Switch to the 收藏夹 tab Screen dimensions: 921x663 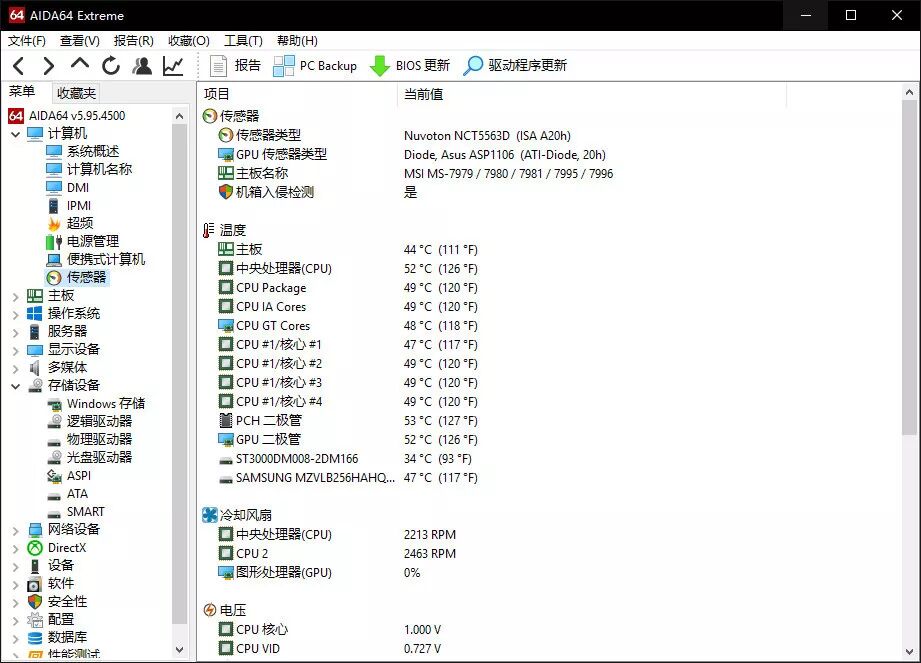pos(76,93)
